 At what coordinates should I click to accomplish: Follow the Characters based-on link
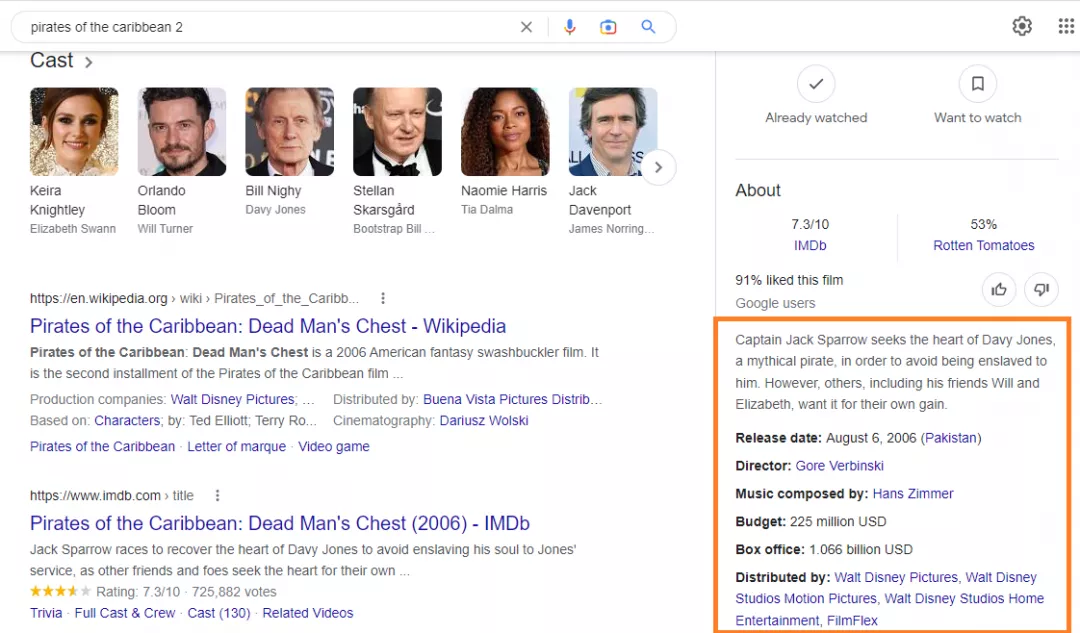point(127,420)
